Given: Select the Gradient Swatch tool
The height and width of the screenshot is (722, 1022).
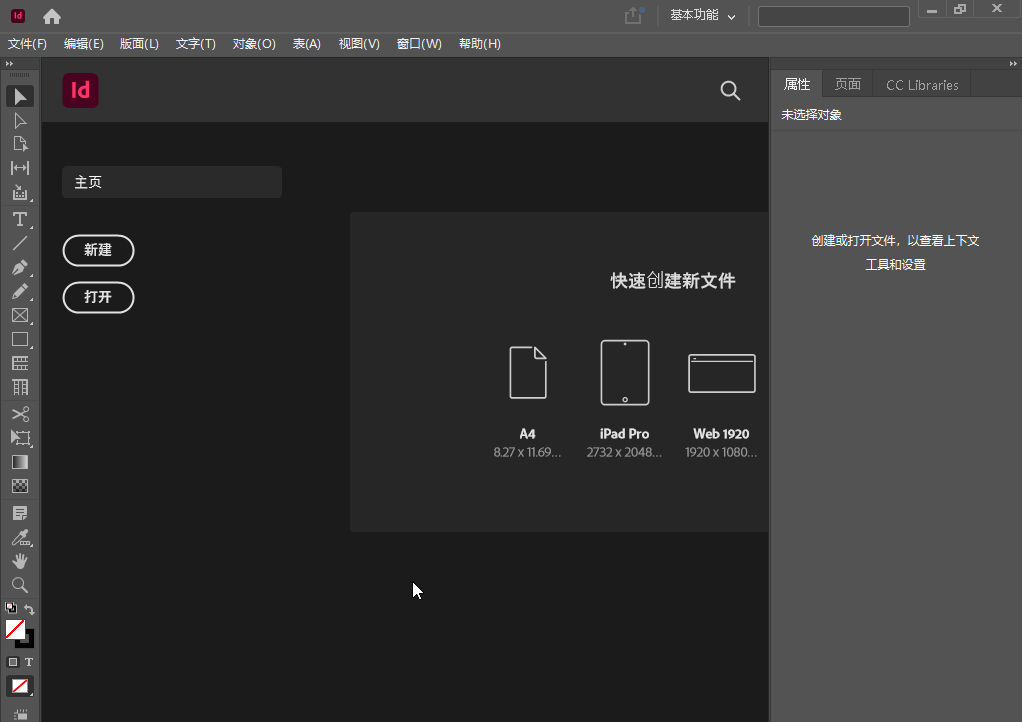Looking at the screenshot, I should pos(20,462).
